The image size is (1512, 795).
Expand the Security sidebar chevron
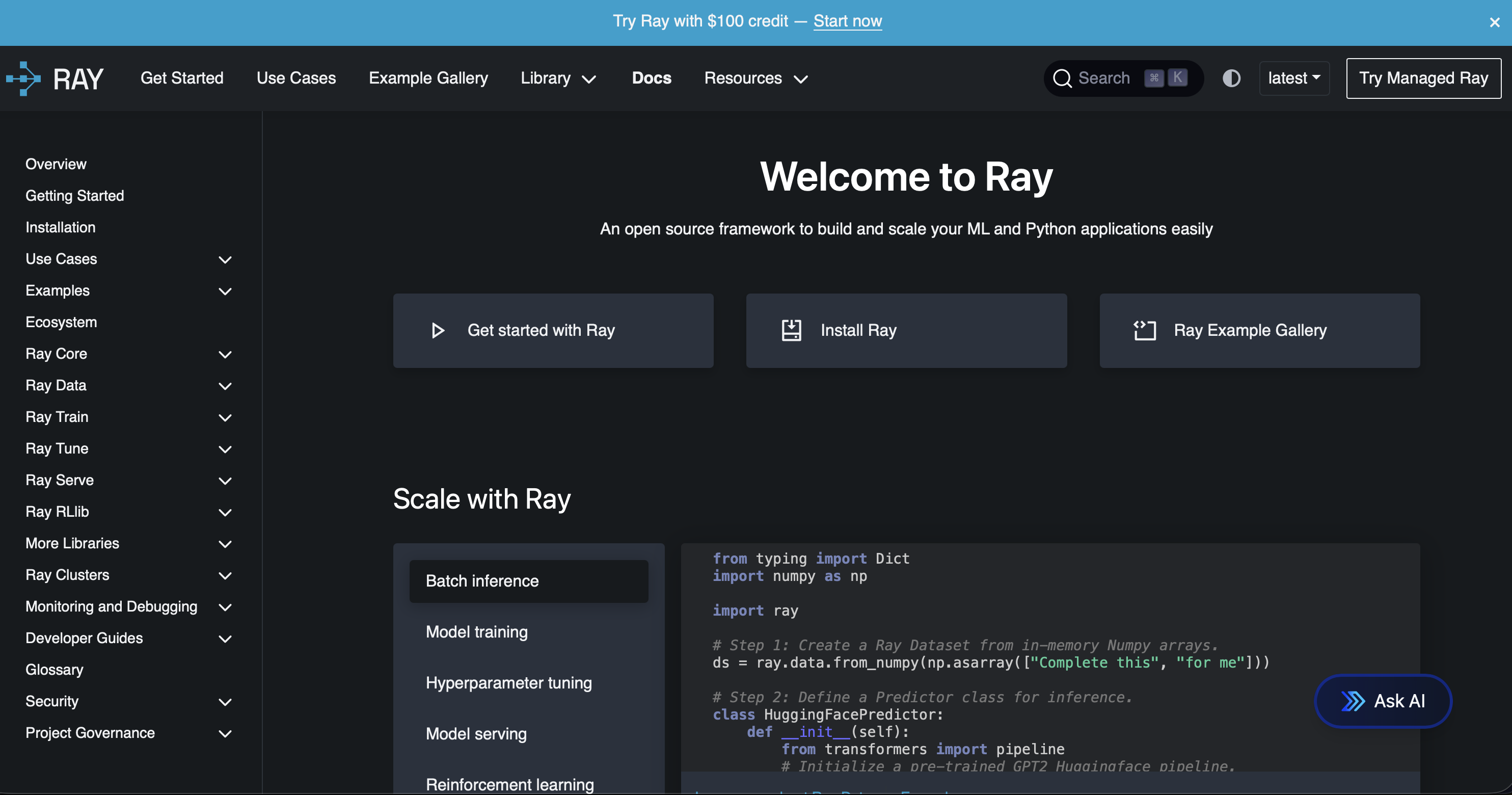click(x=225, y=702)
